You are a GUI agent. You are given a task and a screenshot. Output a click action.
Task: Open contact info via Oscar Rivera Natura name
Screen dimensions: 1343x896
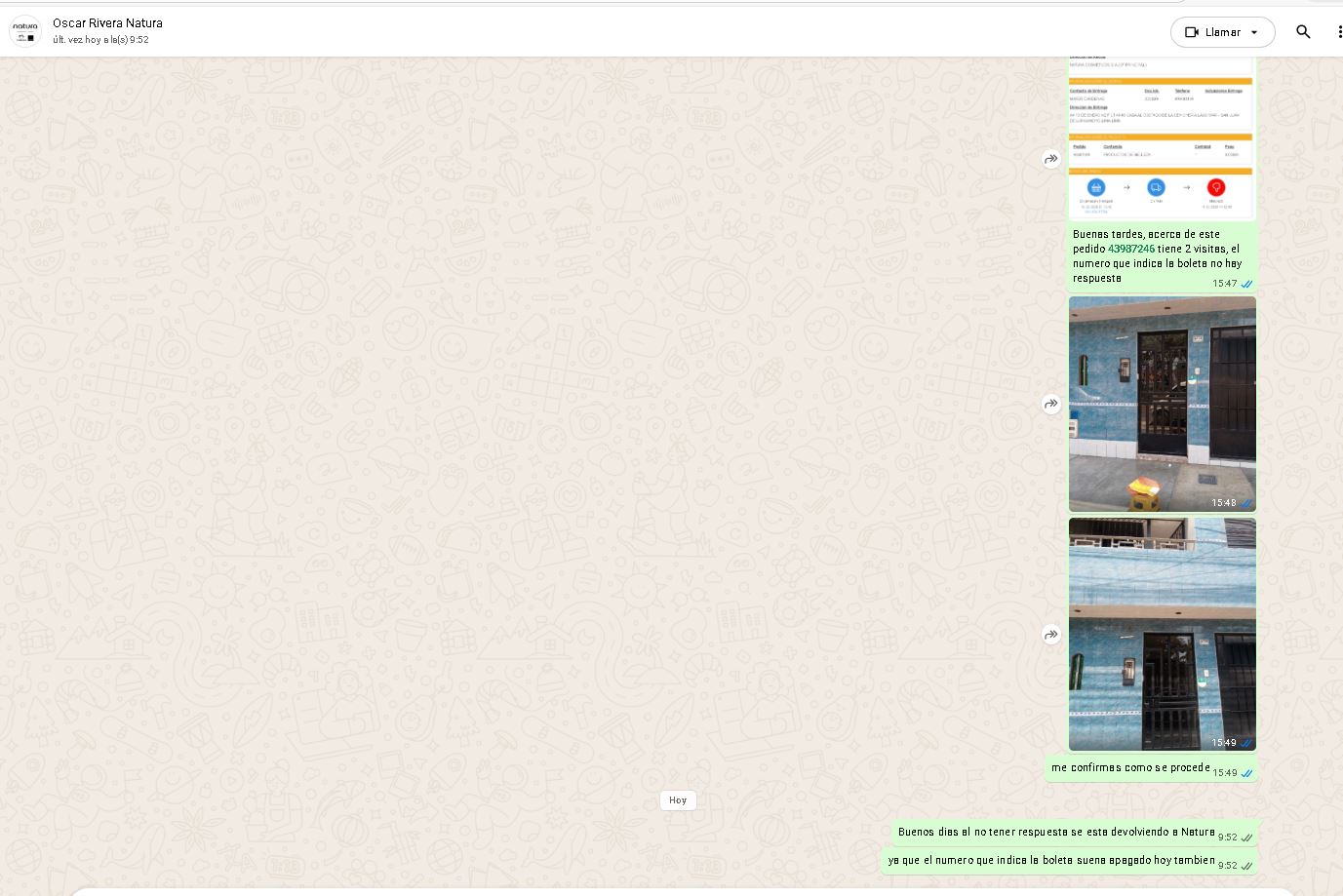pyautogui.click(x=107, y=23)
